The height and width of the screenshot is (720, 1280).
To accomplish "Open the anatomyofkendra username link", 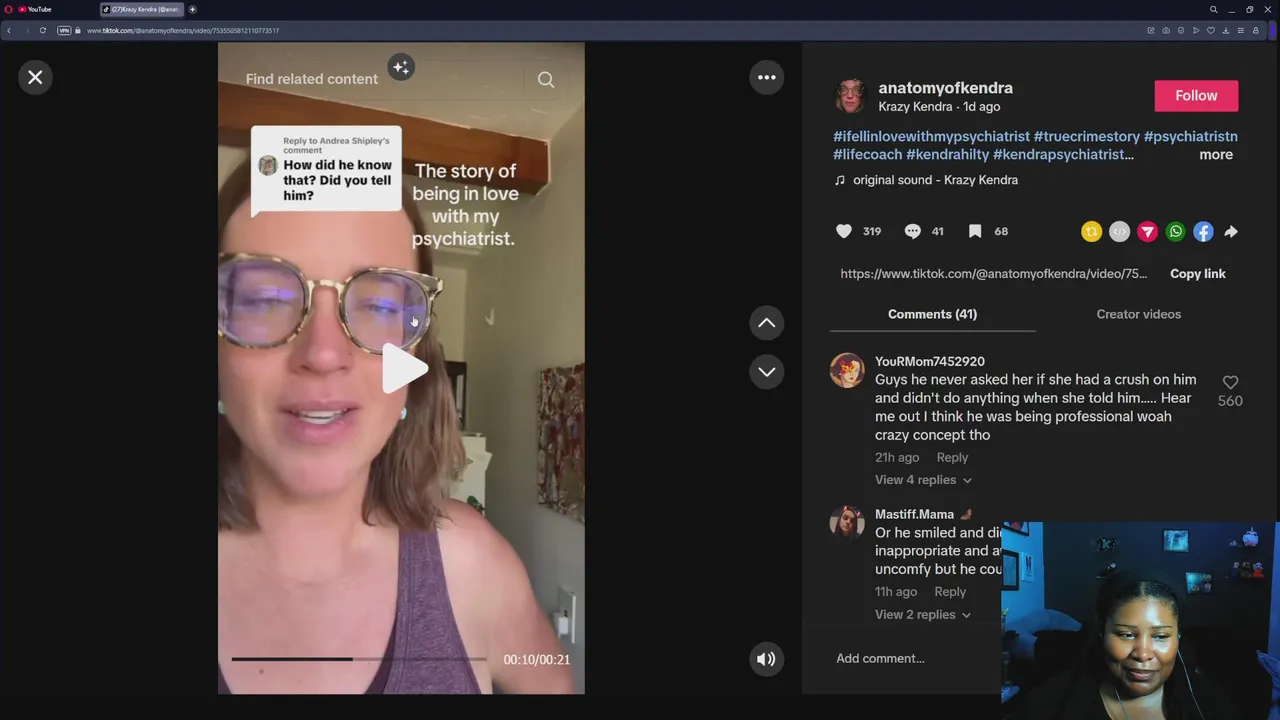I will pyautogui.click(x=945, y=88).
